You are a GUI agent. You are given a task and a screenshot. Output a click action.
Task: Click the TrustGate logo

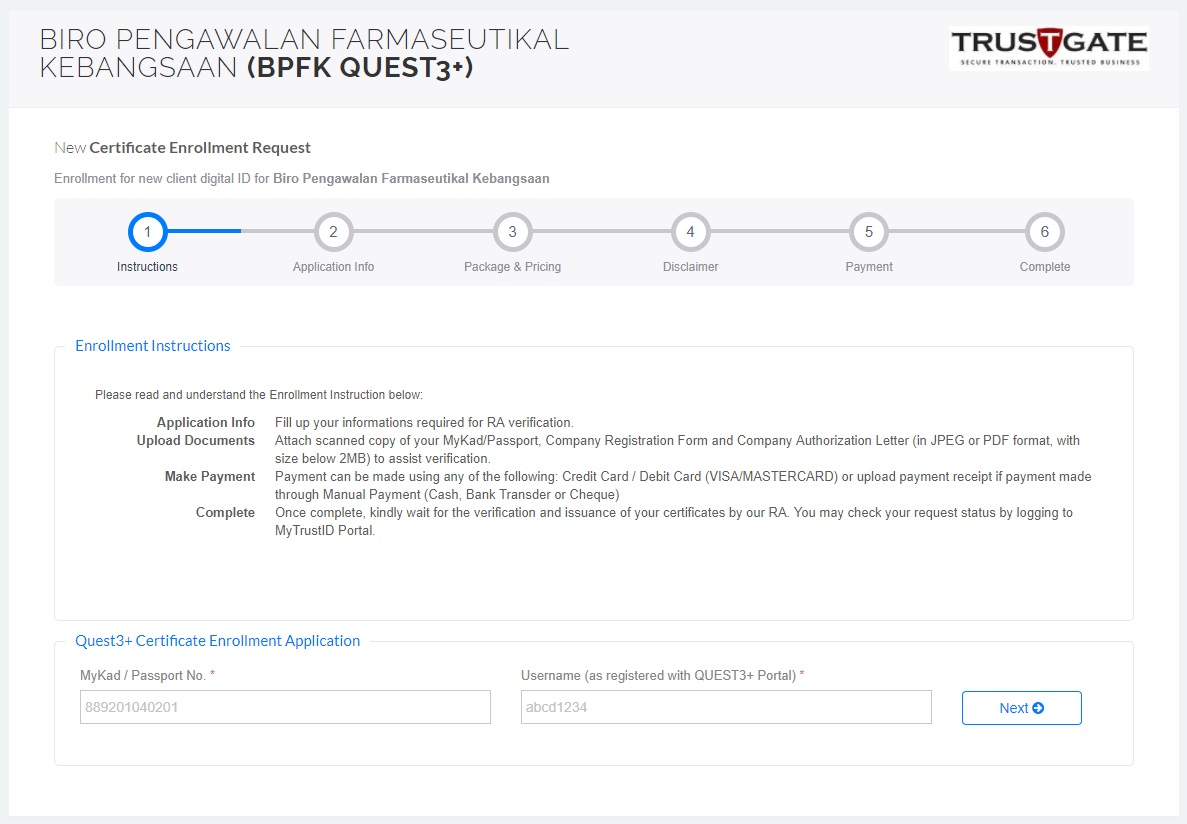pos(1048,48)
